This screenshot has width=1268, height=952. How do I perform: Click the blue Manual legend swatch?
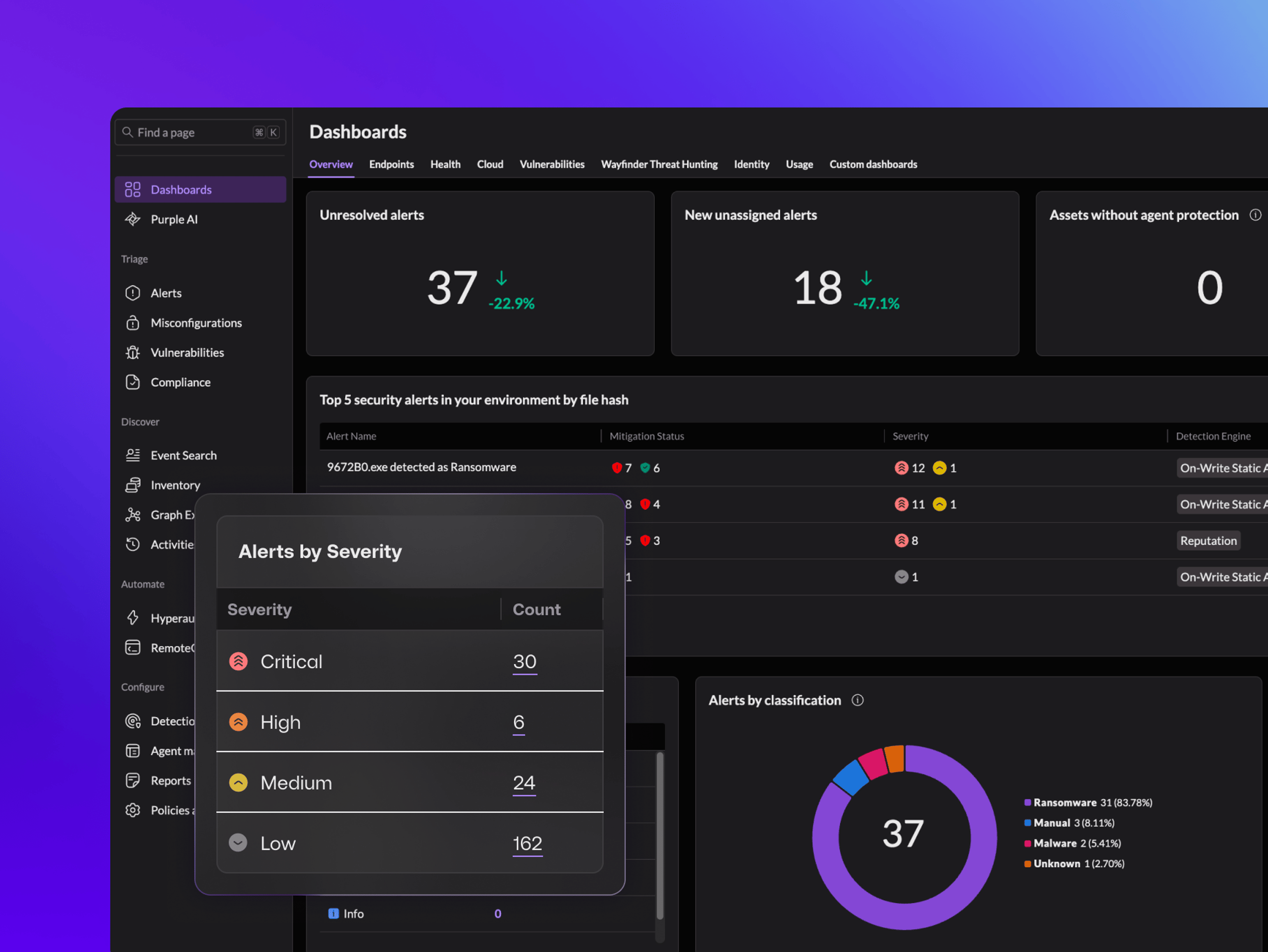(x=1027, y=824)
